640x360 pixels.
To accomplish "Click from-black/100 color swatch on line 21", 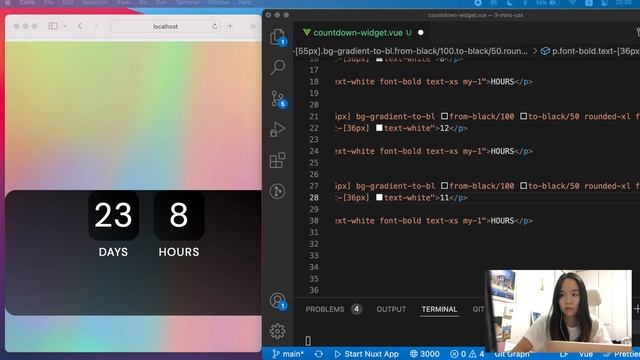I will [444, 116].
